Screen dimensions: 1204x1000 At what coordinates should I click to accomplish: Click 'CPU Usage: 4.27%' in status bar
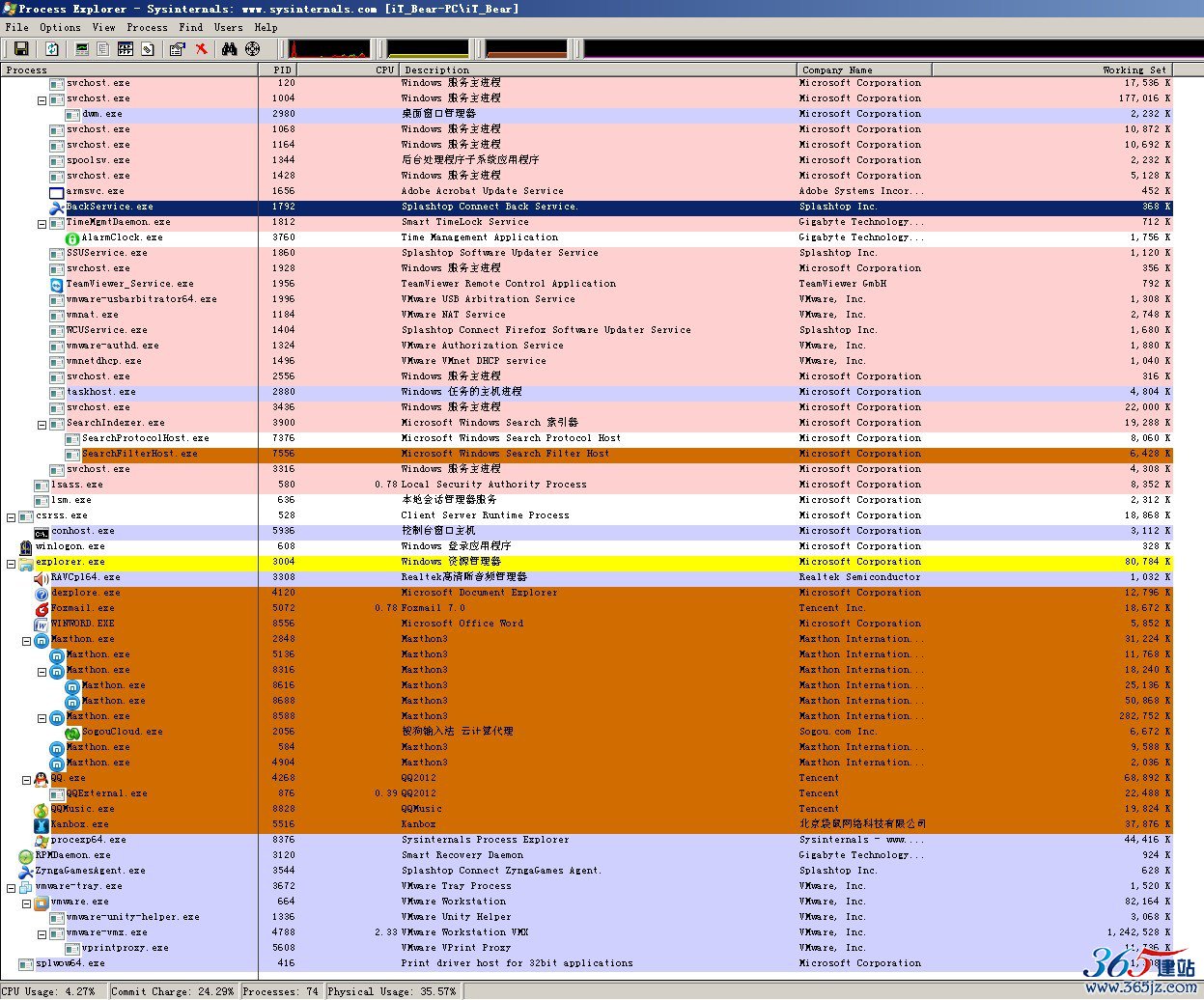pos(49,991)
